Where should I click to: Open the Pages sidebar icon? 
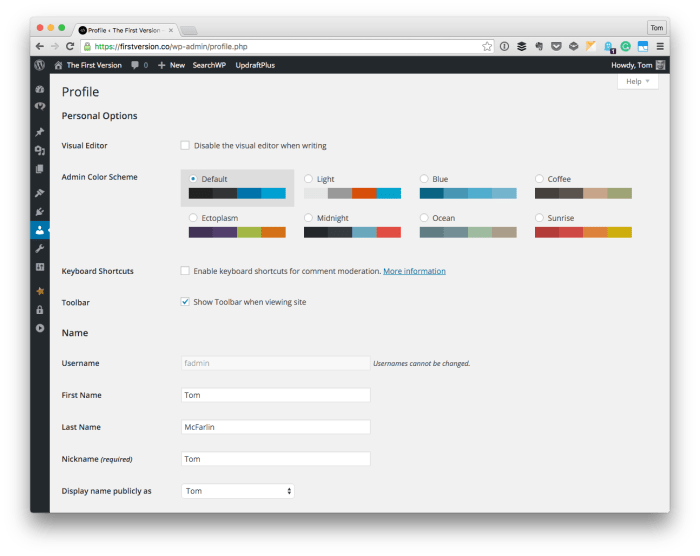[x=40, y=169]
